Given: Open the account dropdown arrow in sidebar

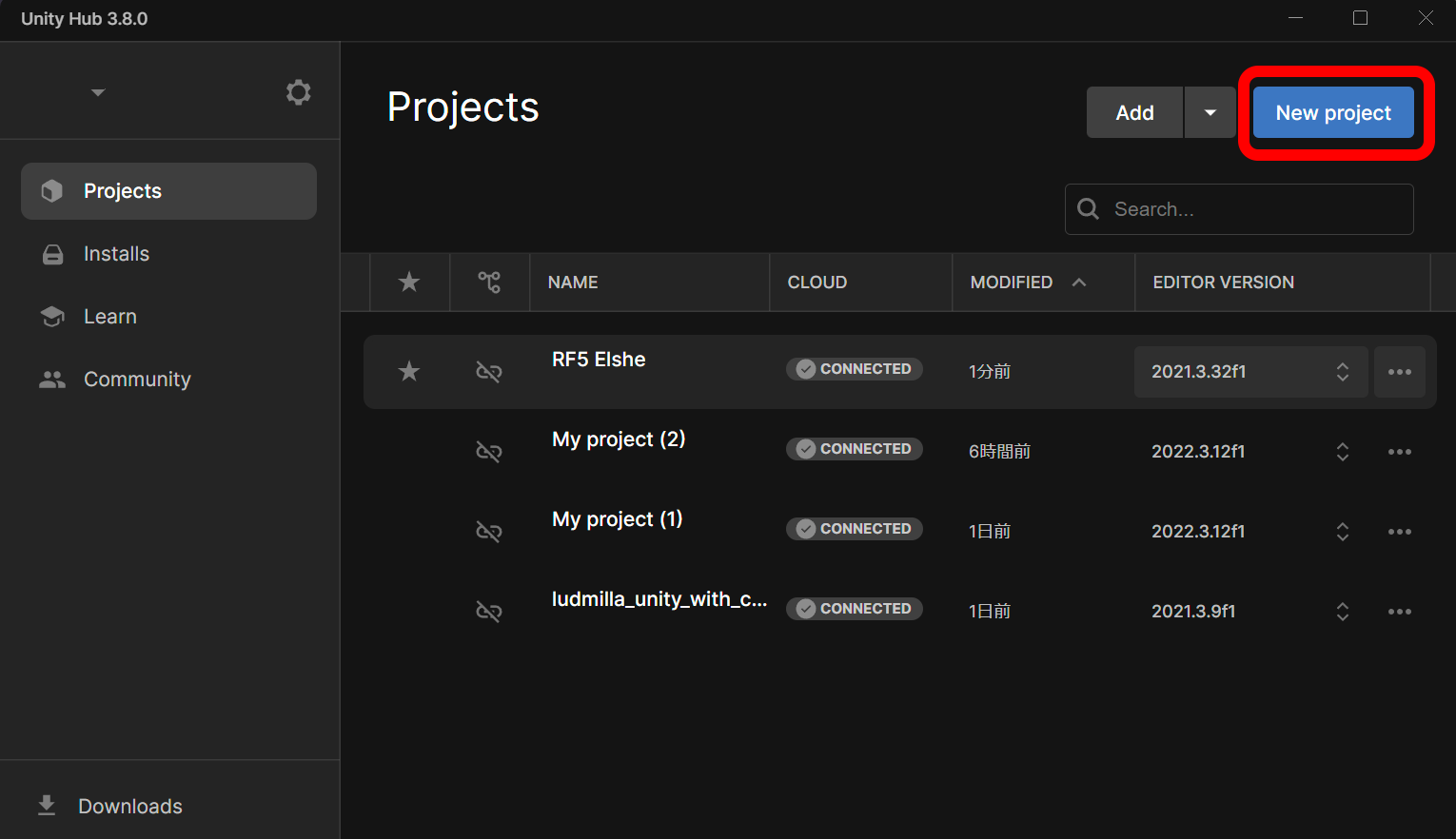Looking at the screenshot, I should click(98, 92).
